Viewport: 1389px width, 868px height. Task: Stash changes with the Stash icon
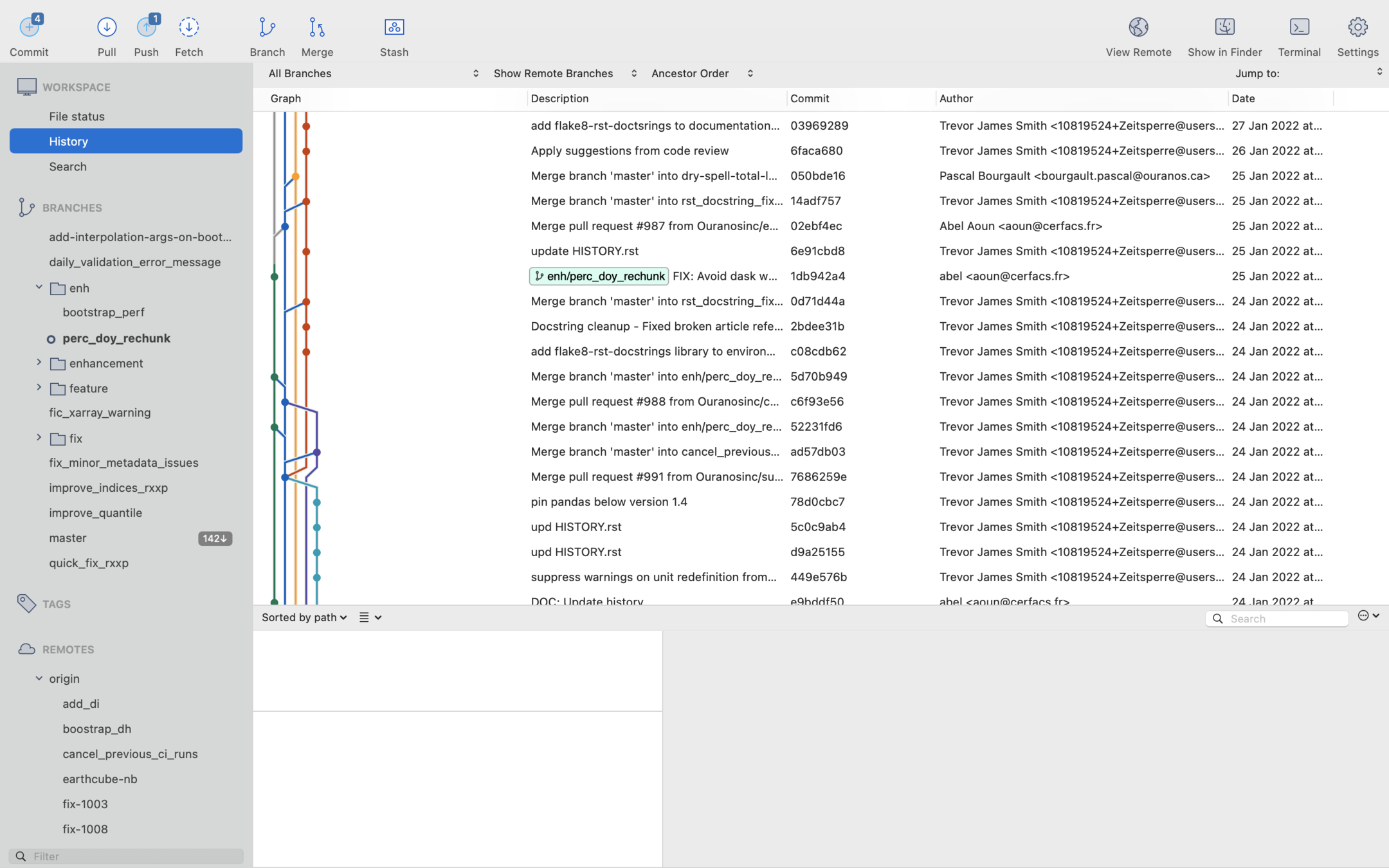tap(394, 28)
